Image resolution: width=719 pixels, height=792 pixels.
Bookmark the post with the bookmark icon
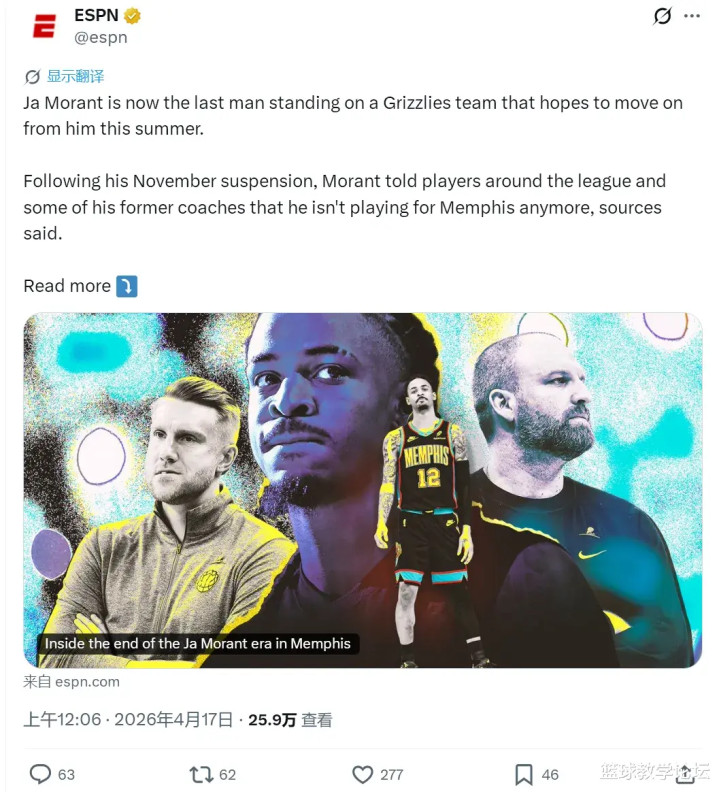523,774
